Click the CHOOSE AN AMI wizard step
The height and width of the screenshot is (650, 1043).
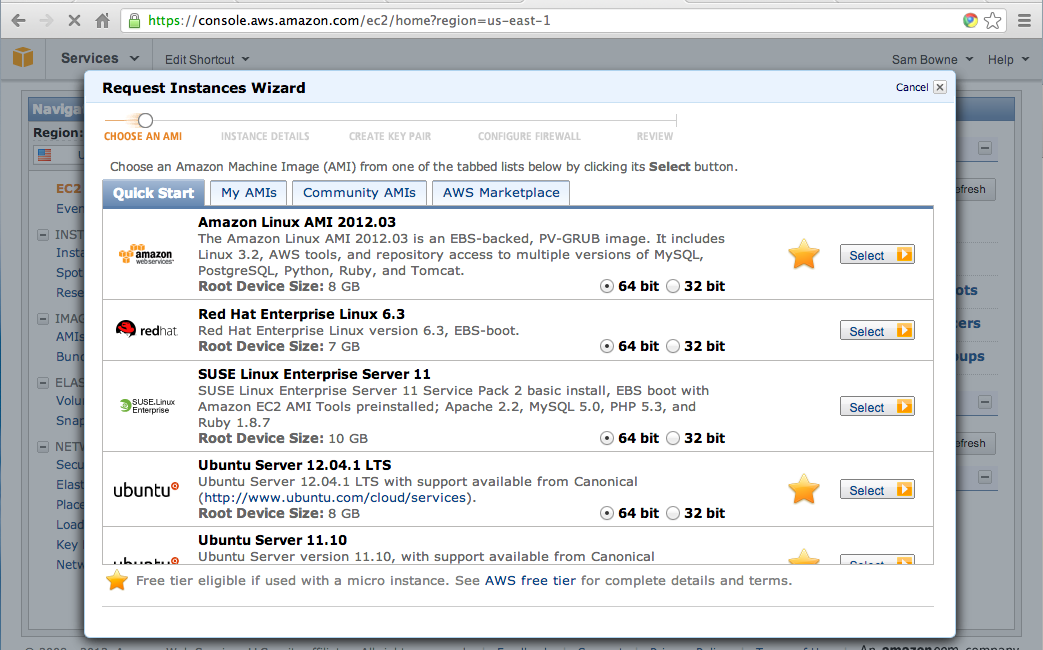click(x=143, y=136)
